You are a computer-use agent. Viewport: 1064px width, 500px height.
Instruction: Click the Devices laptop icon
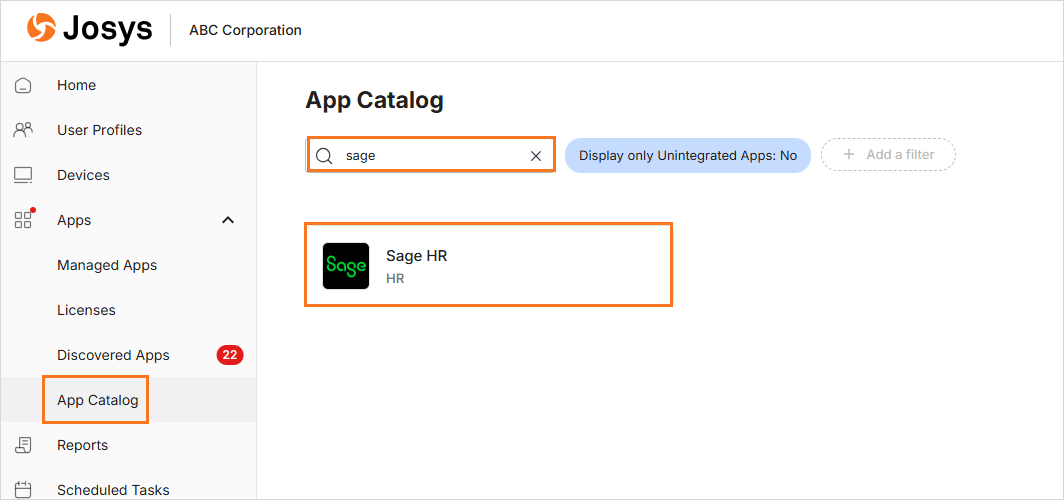point(23,175)
